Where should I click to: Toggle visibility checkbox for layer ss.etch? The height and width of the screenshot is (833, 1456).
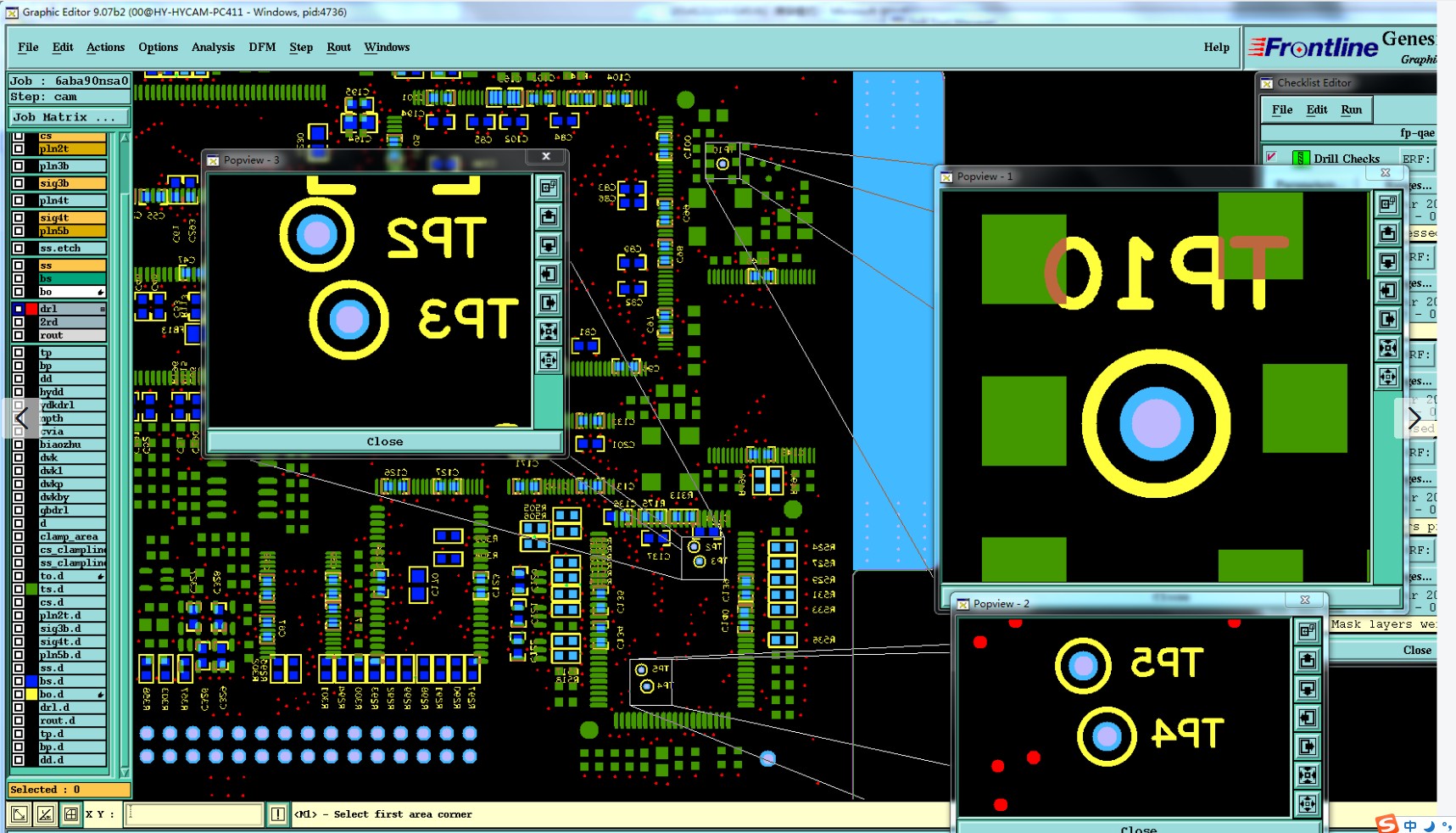[x=19, y=249]
